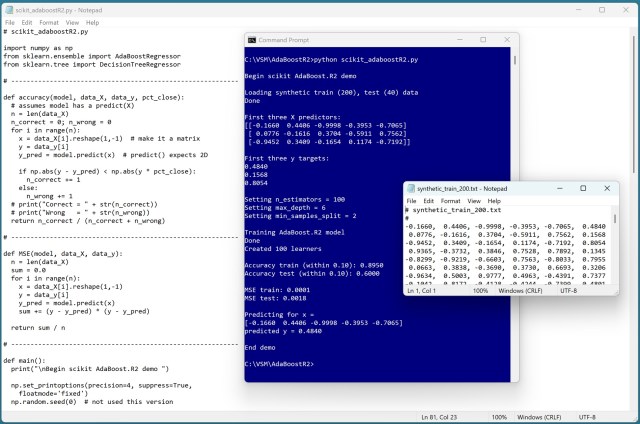This screenshot has width=640, height=424.
Task: Click 'Windows (CRLF)' in main Notepad status bar
Action: coord(540,417)
